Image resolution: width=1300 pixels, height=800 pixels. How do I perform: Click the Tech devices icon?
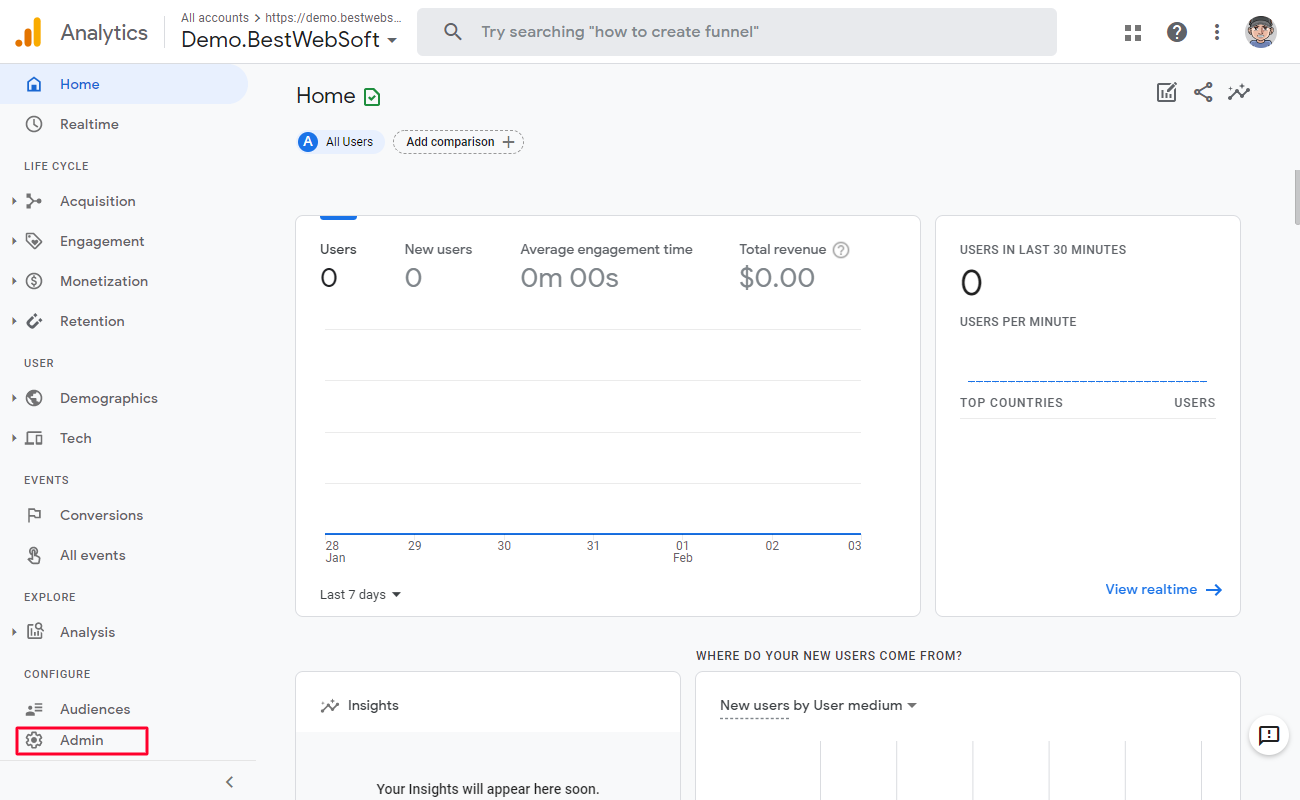point(34,438)
